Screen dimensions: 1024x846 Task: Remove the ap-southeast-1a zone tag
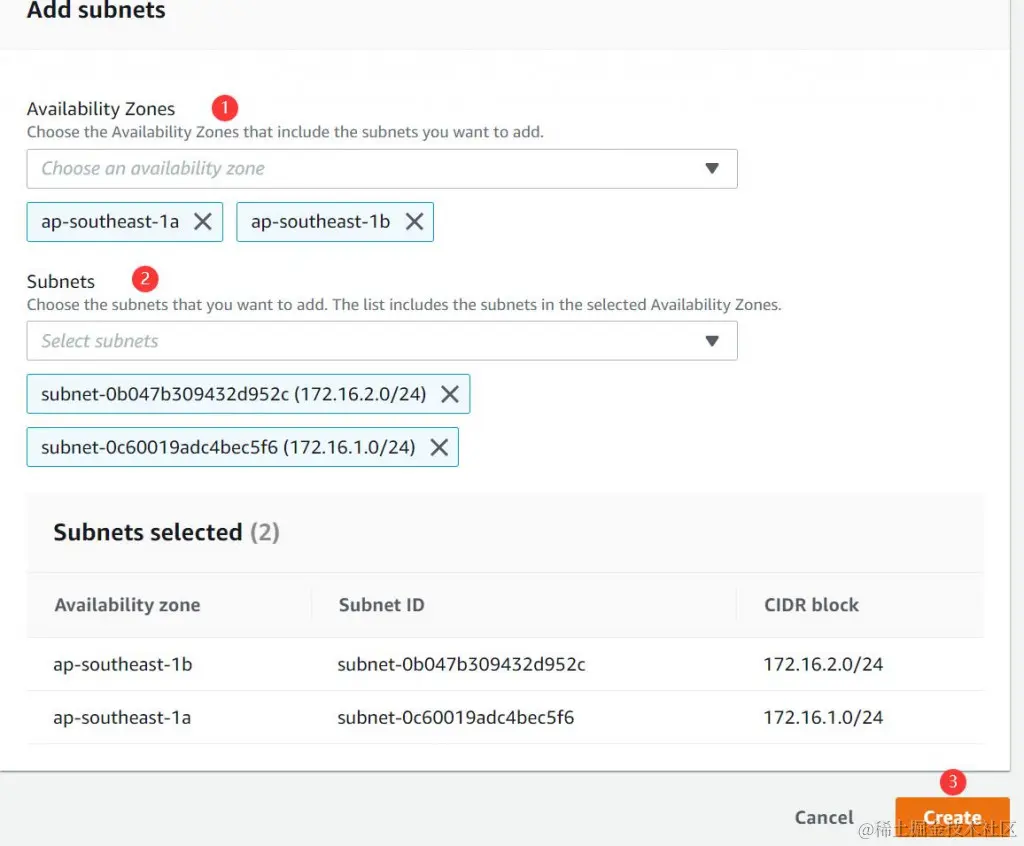pyautogui.click(x=204, y=221)
